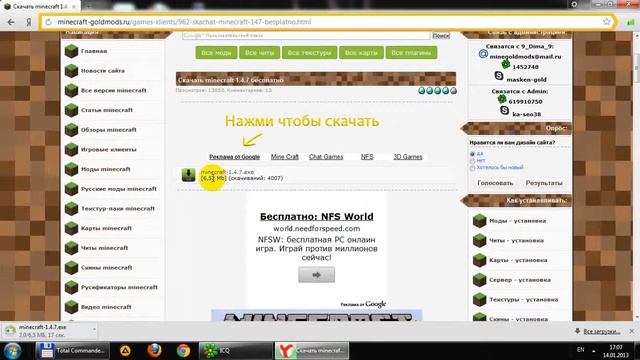Select the 'Скачать minecraft 1.4' browser tab

(40, 6)
